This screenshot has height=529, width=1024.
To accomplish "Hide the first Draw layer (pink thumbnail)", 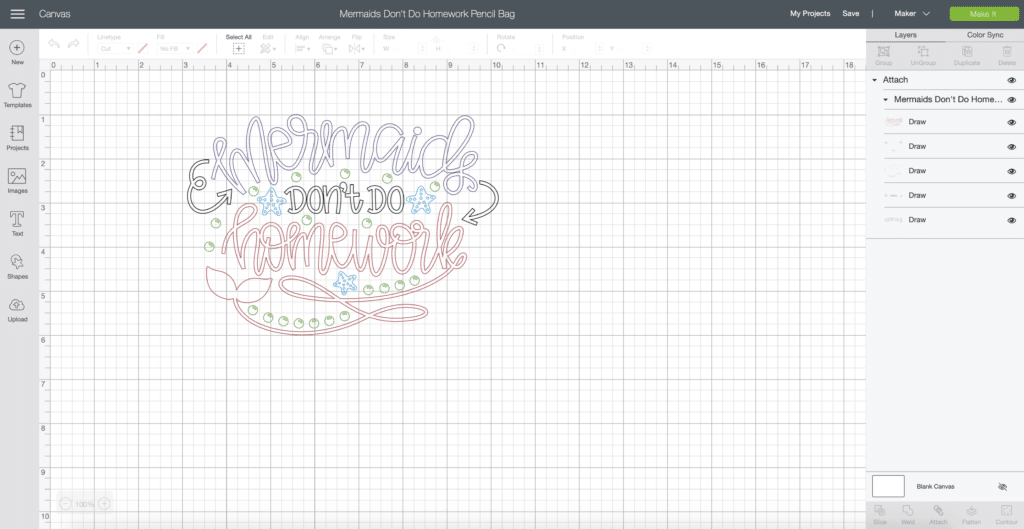I will 1012,122.
